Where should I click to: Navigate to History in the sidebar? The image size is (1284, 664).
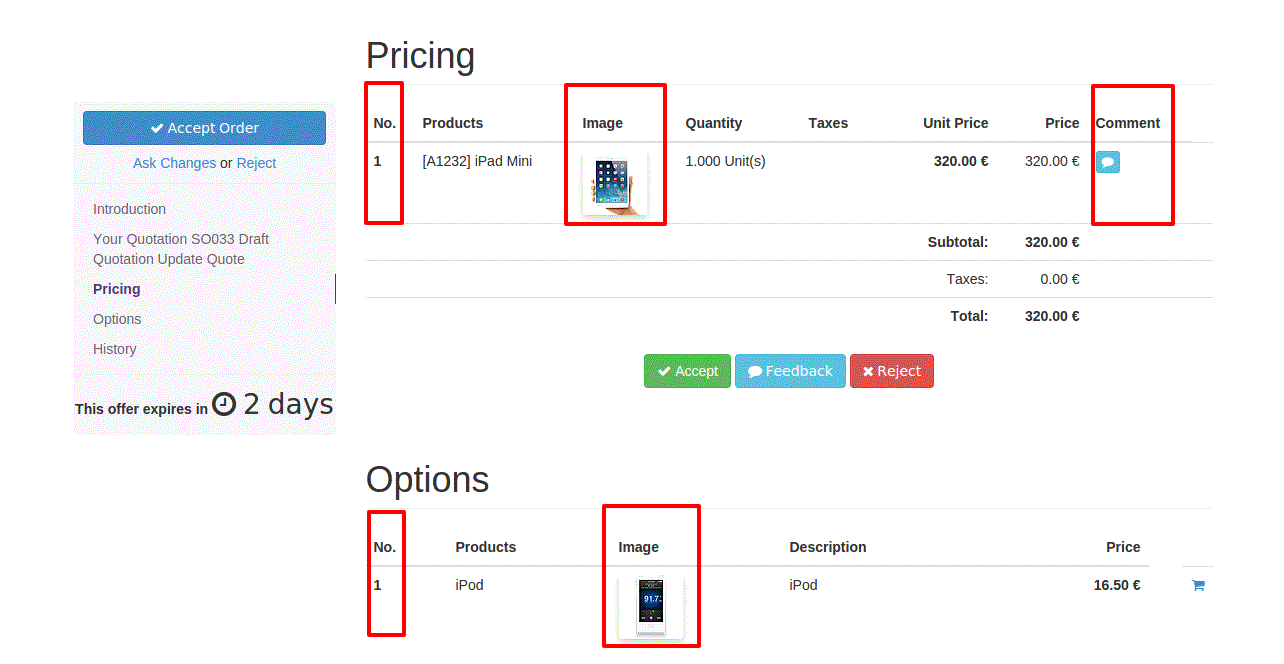tap(114, 349)
